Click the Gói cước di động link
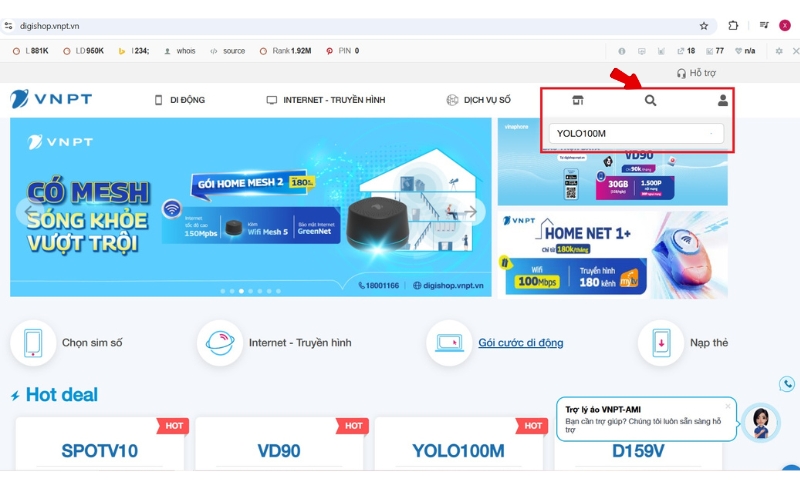Viewport: 800px width, 500px height. 520,343
